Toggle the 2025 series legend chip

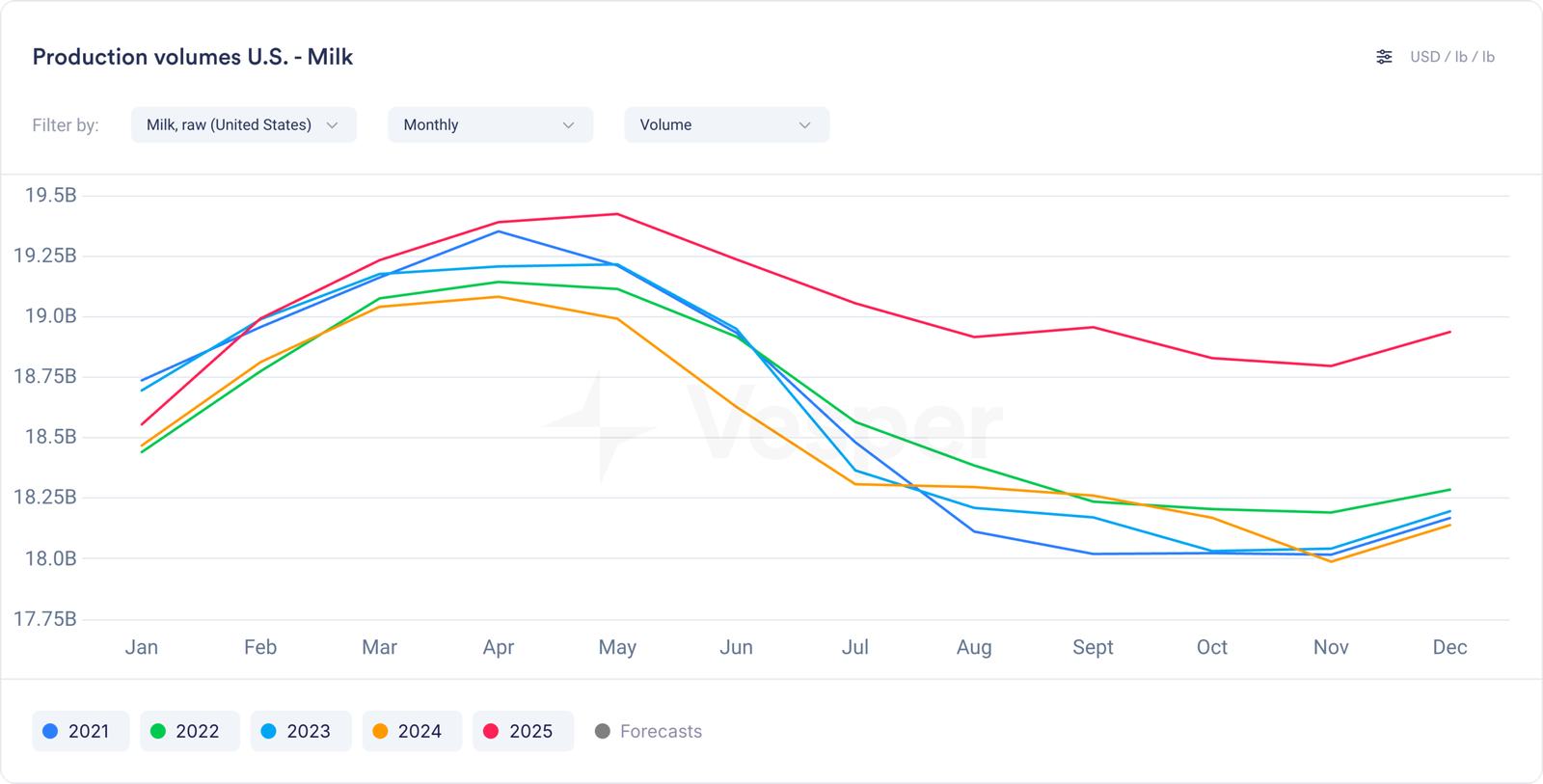pyautogui.click(x=523, y=731)
